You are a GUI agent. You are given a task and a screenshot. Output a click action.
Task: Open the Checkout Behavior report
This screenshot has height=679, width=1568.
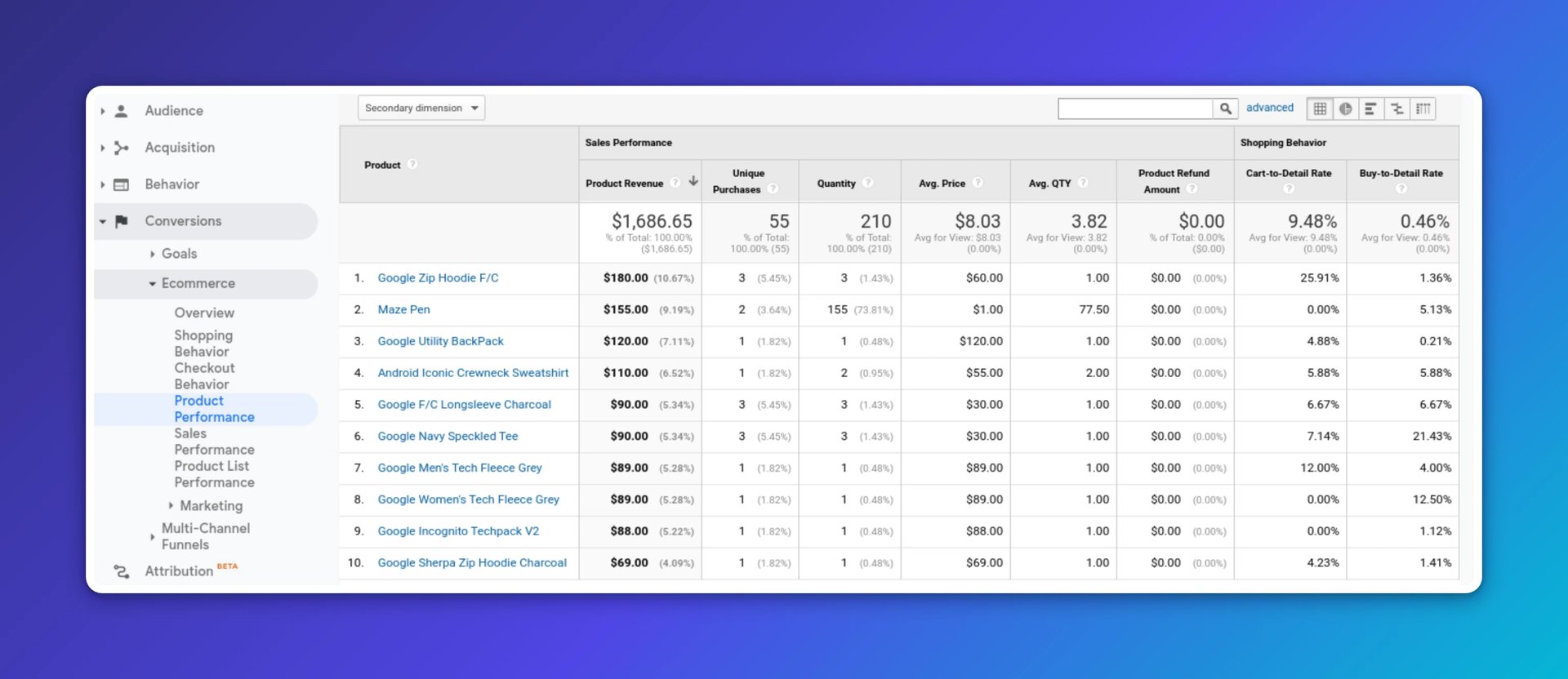pos(204,376)
